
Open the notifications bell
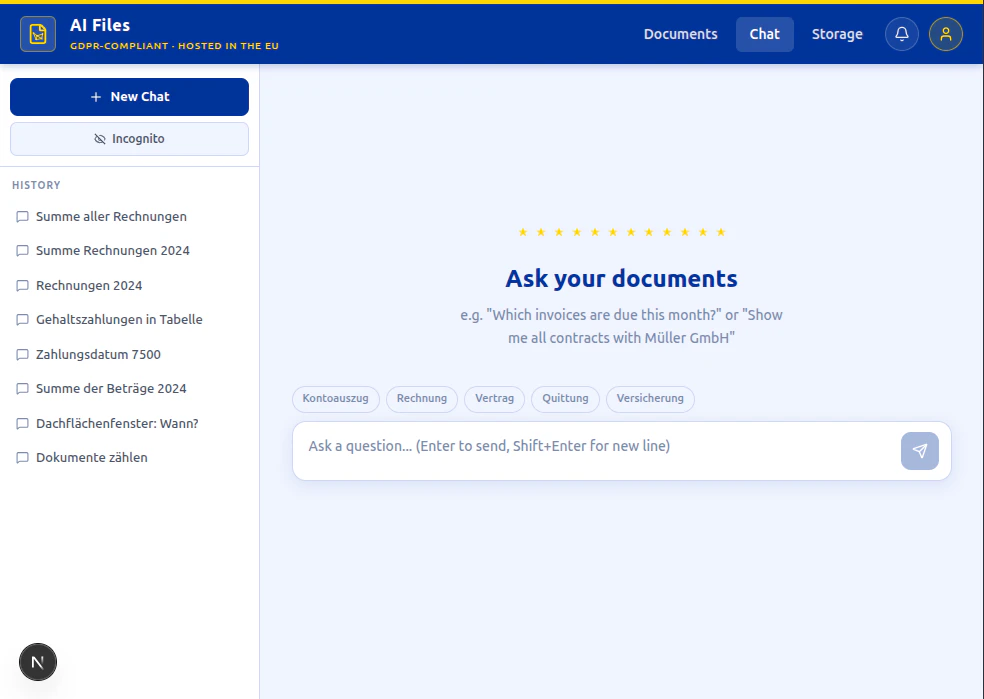902,34
